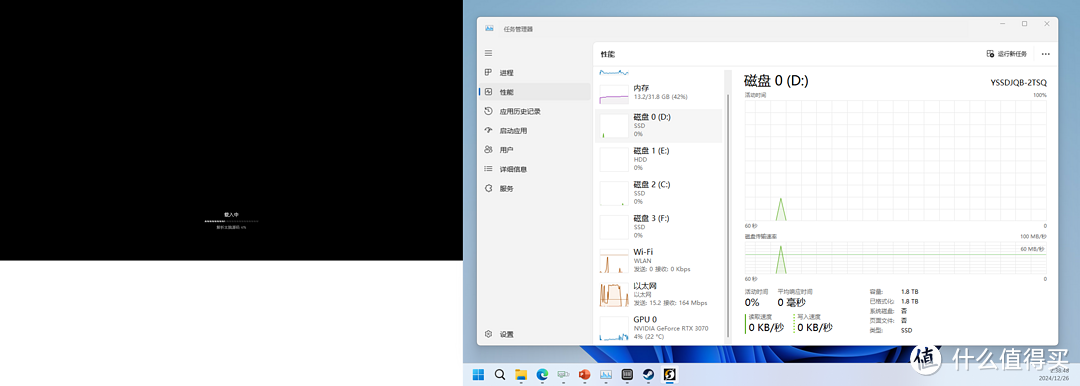Select 磁盘 3 (F:) SSD entry
The height and width of the screenshot is (386, 1080).
point(658,227)
